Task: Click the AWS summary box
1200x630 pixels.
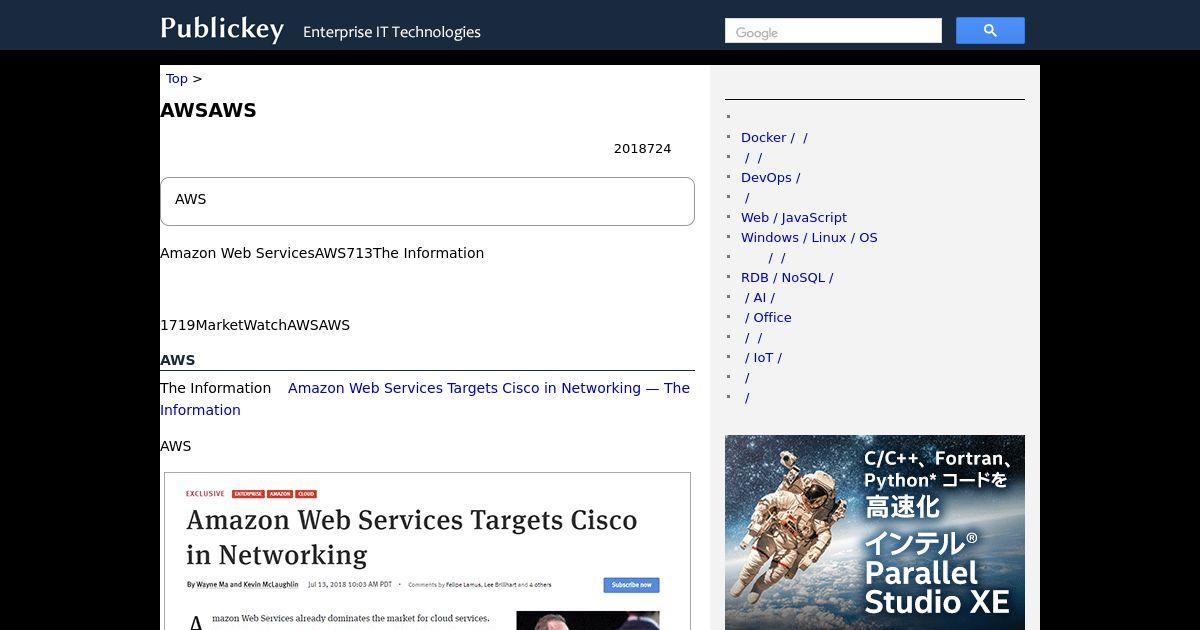Action: pyautogui.click(x=427, y=201)
